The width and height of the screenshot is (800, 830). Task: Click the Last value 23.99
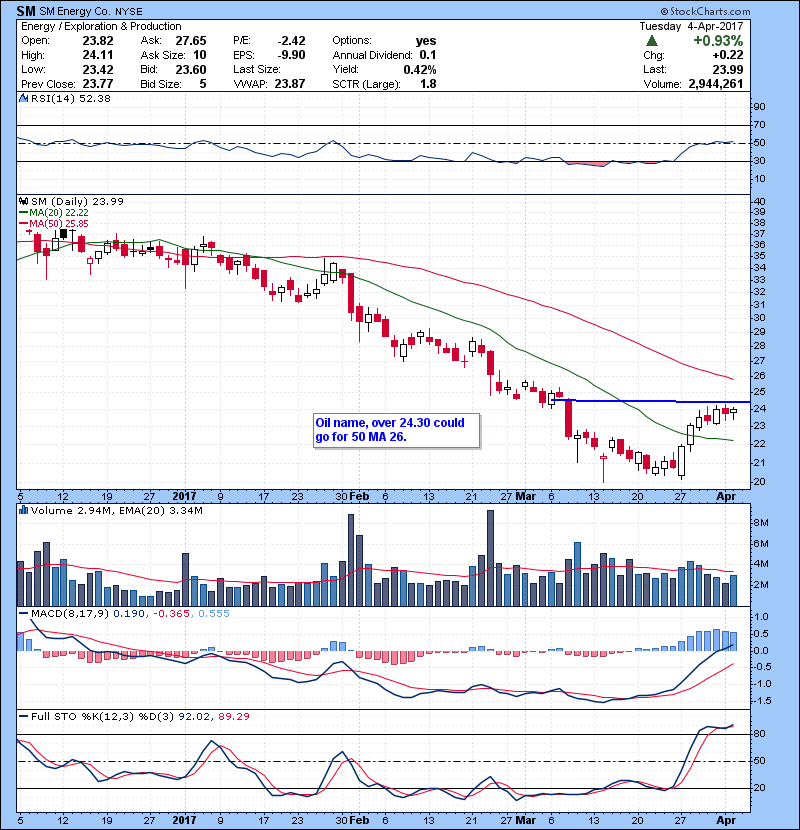727,69
